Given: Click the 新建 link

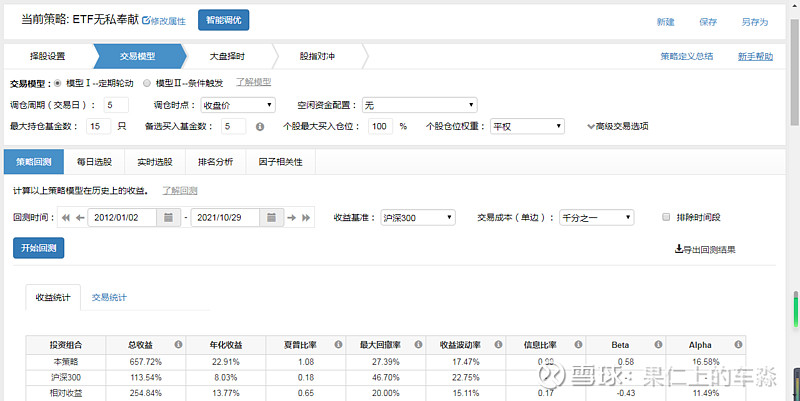Looking at the screenshot, I should pos(666,22).
